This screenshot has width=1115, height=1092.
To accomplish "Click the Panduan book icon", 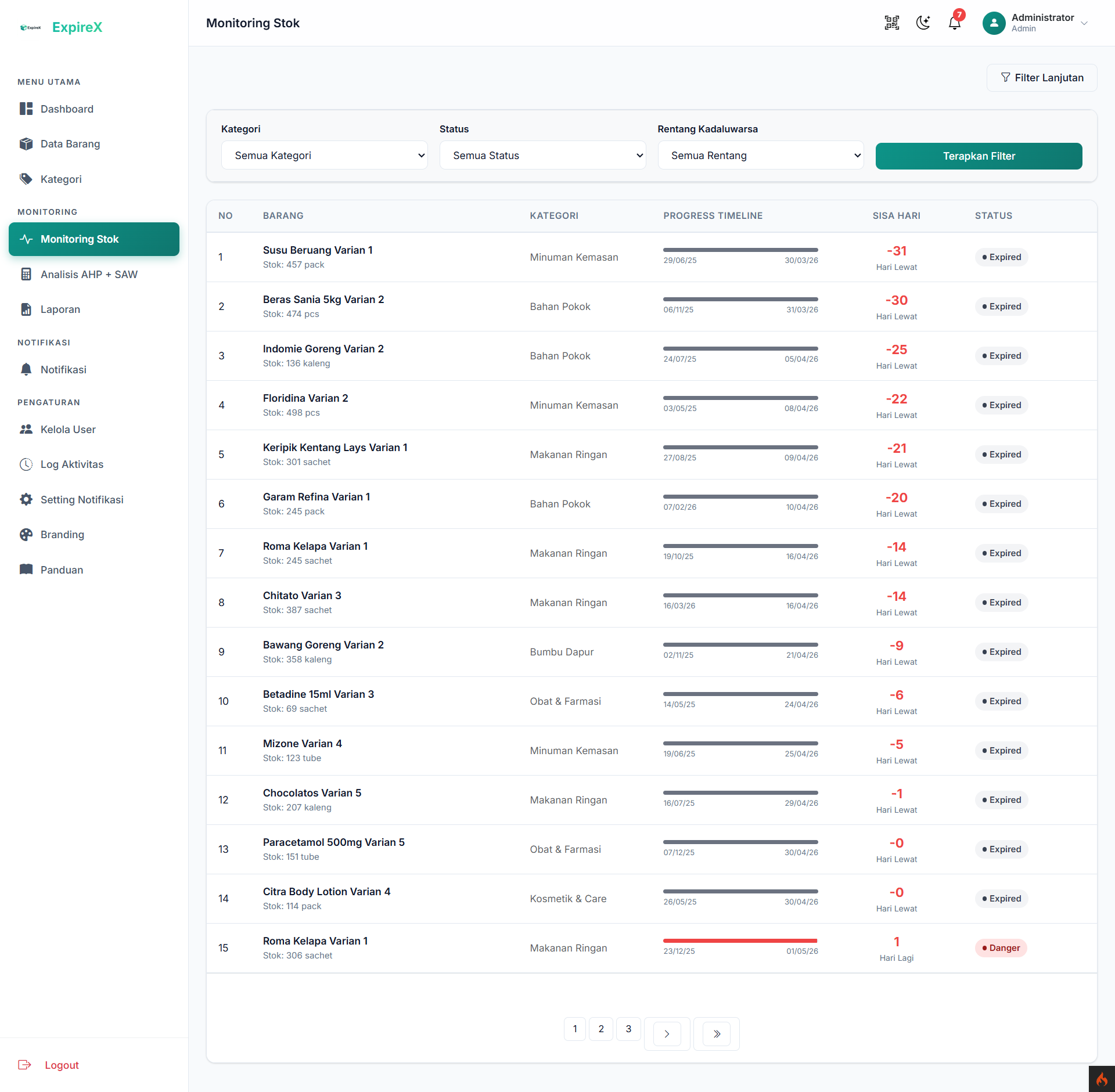I will [x=26, y=570].
